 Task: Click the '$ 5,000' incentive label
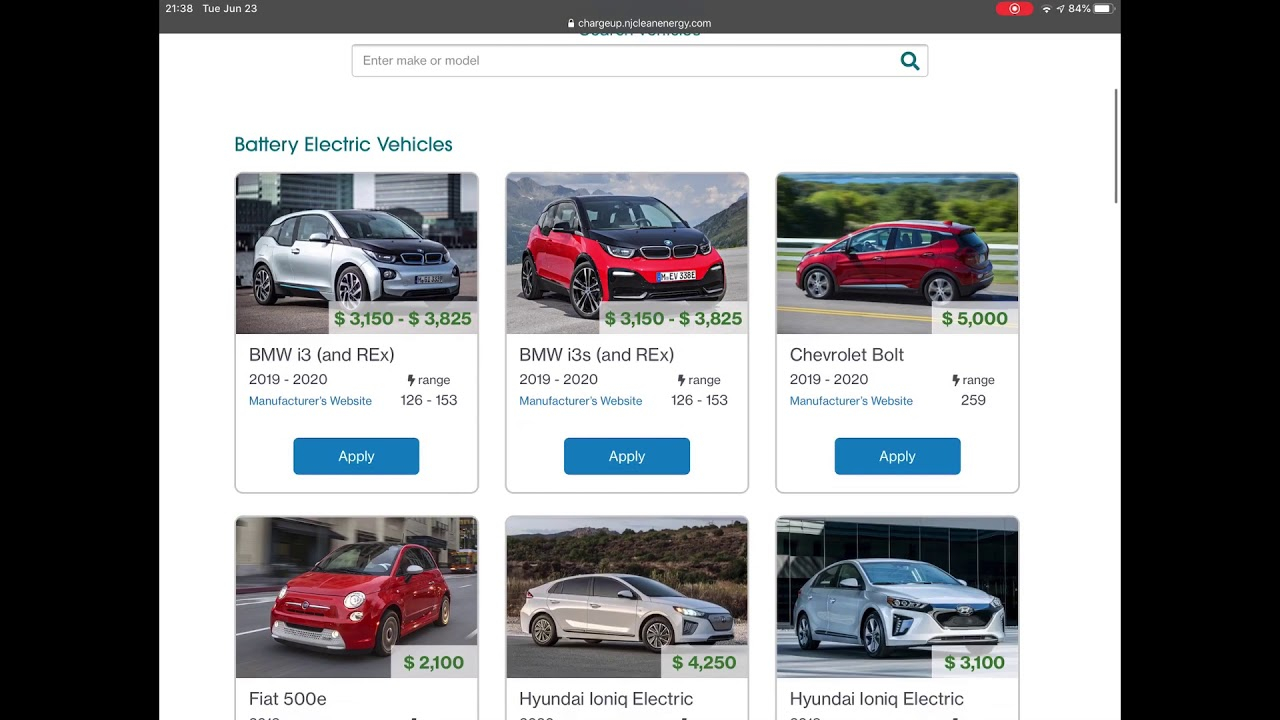[x=975, y=319]
